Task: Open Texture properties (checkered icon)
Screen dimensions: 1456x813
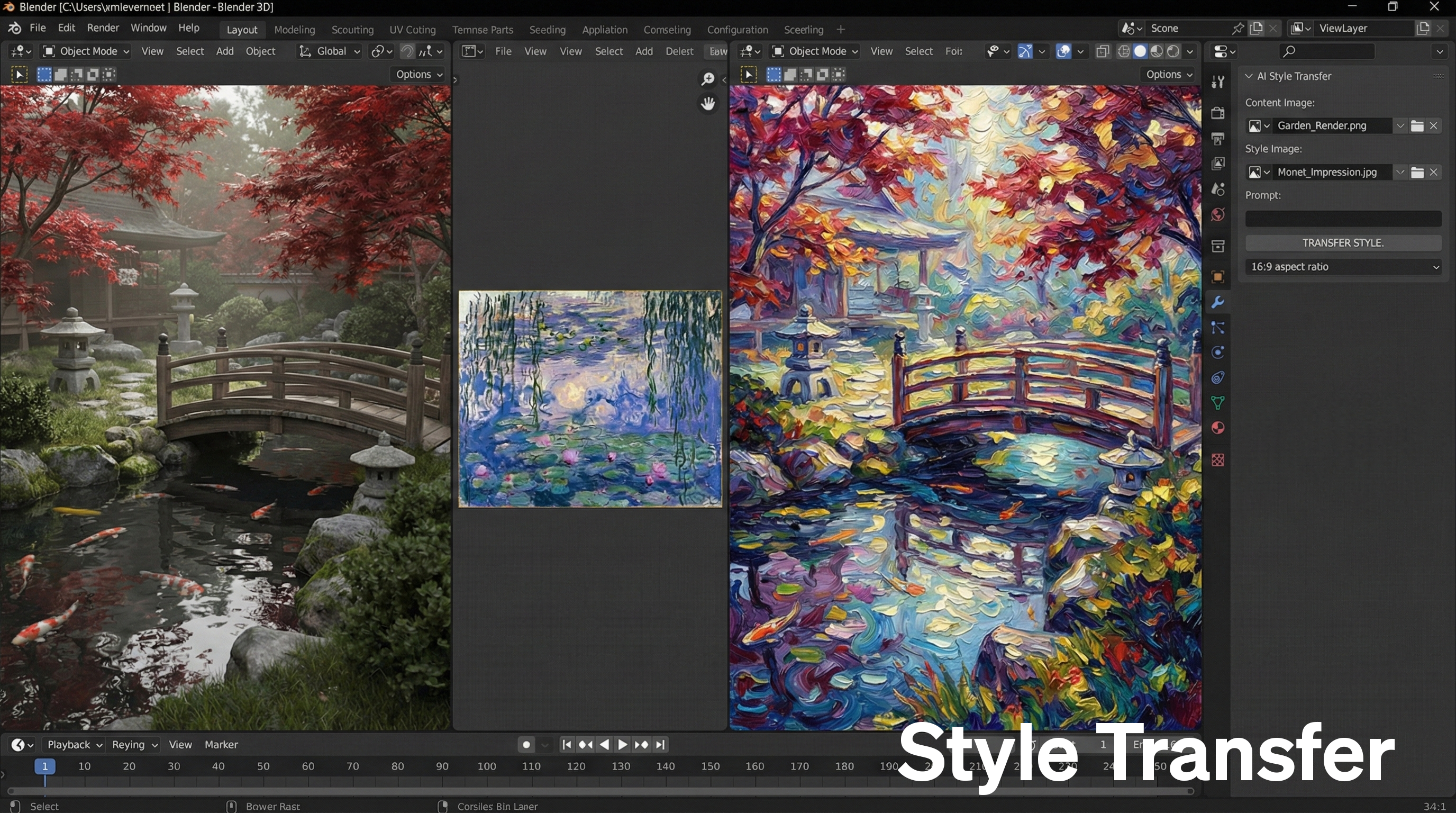Action: point(1218,459)
